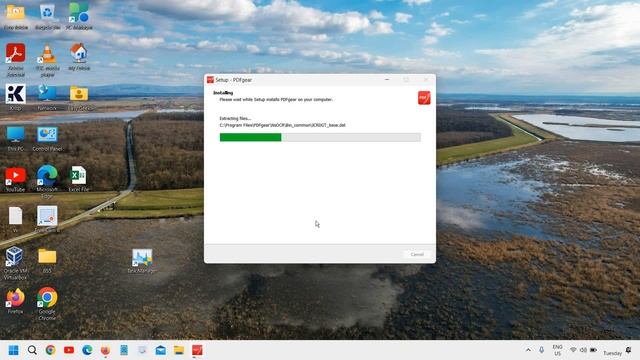This screenshot has width=640, height=360.
Task: Click the installation progress bar
Action: point(320,137)
